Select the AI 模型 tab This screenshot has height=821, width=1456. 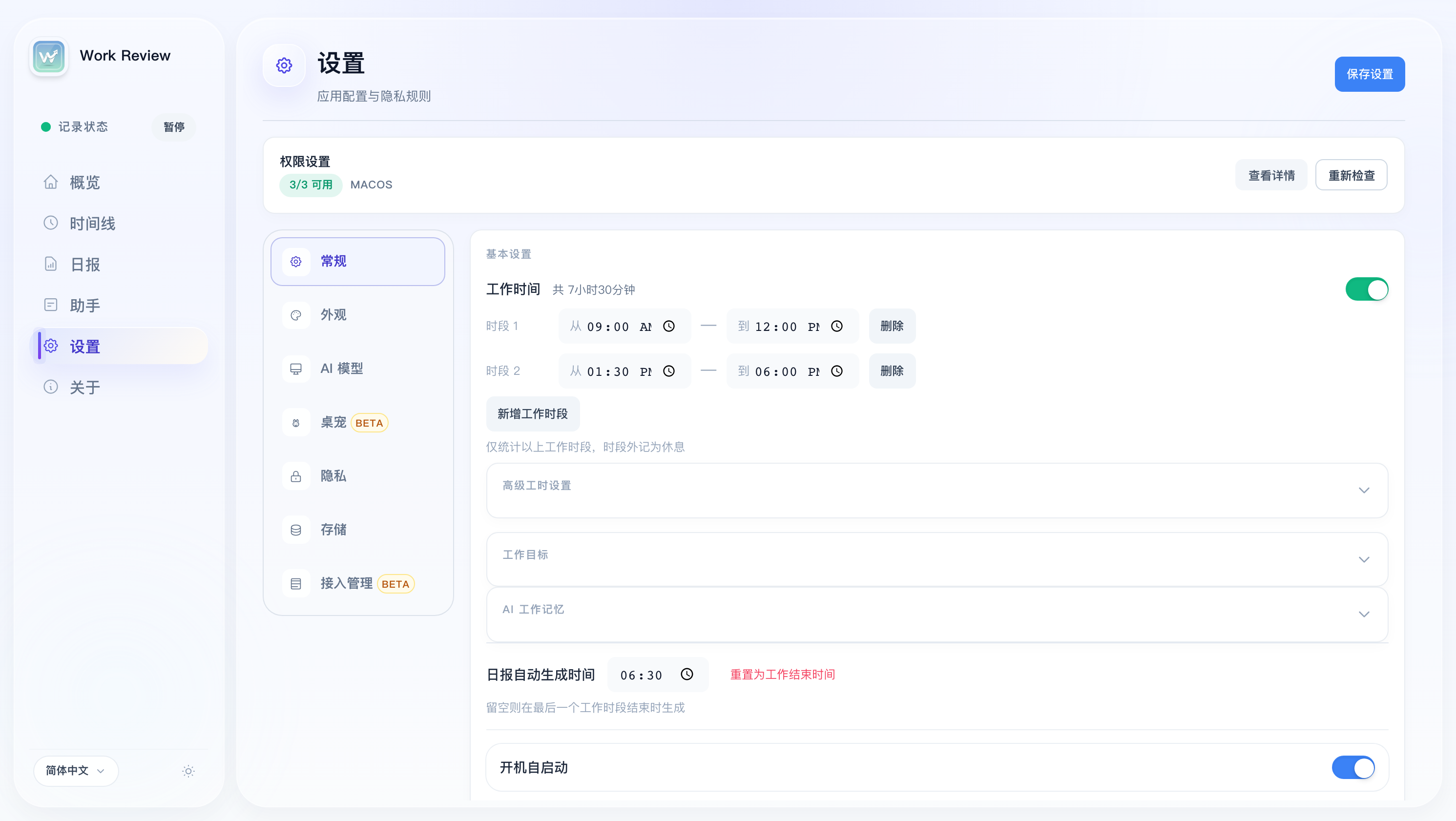coord(358,369)
